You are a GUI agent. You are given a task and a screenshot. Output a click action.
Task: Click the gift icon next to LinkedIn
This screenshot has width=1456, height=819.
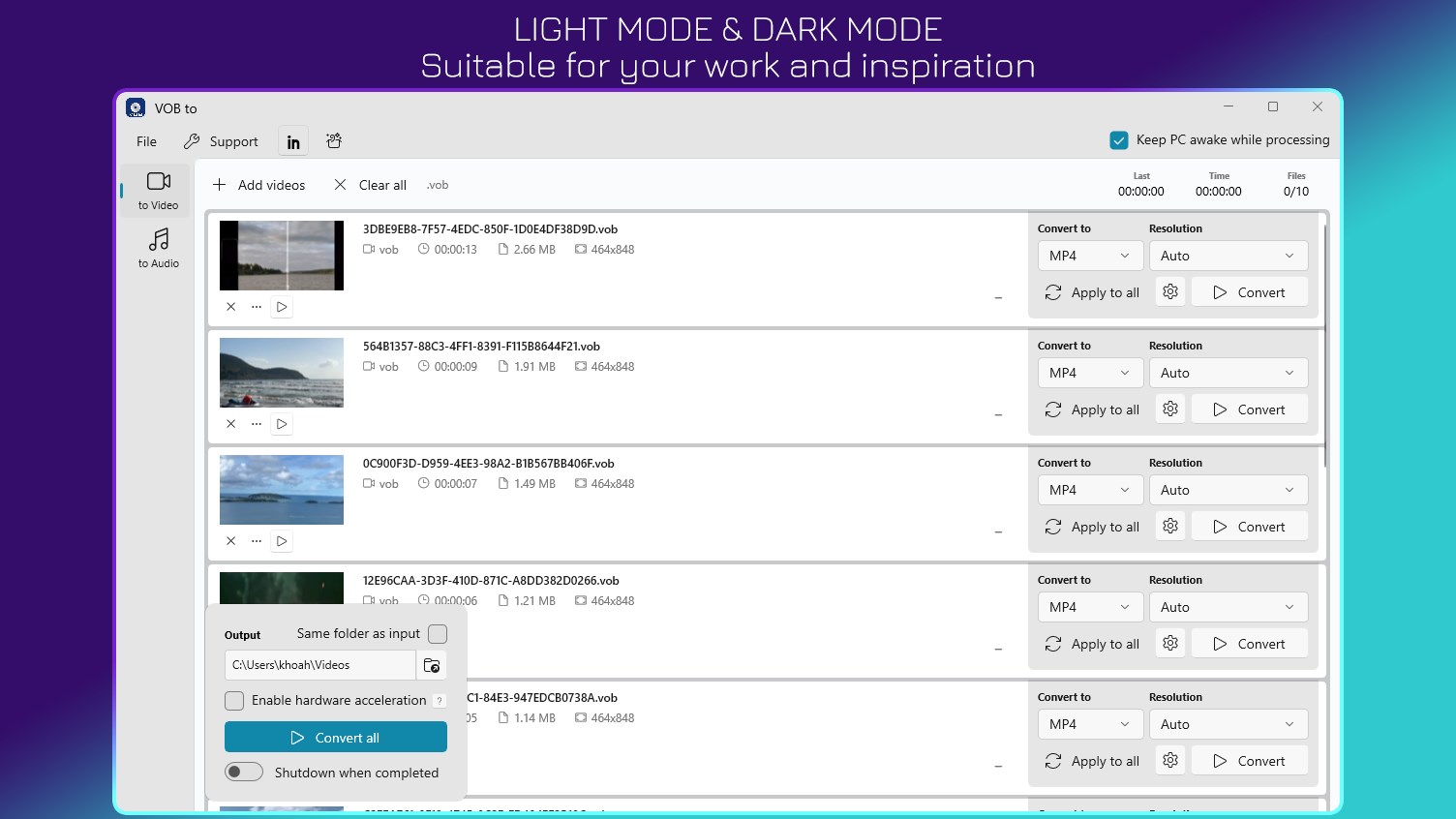point(333,140)
